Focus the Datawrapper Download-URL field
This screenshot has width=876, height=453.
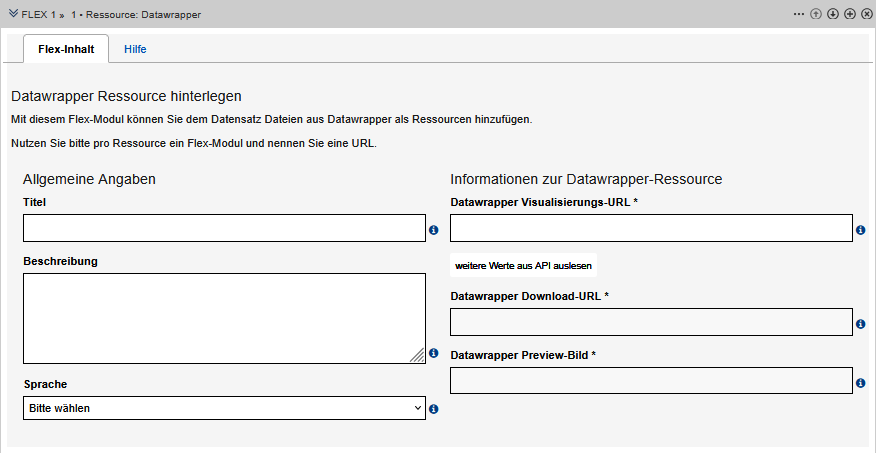[651, 322]
